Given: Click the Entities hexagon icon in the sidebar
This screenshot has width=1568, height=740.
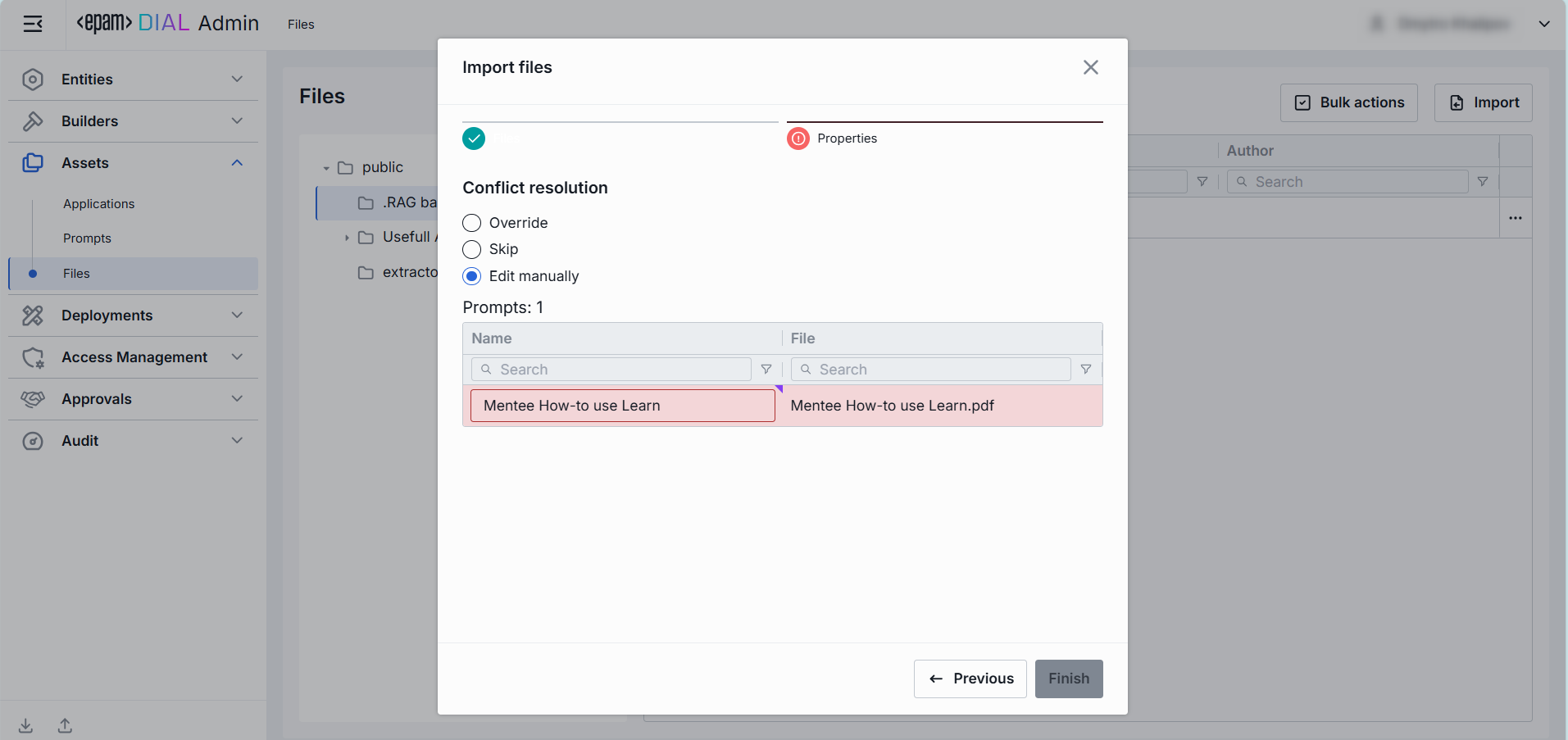Looking at the screenshot, I should (33, 79).
